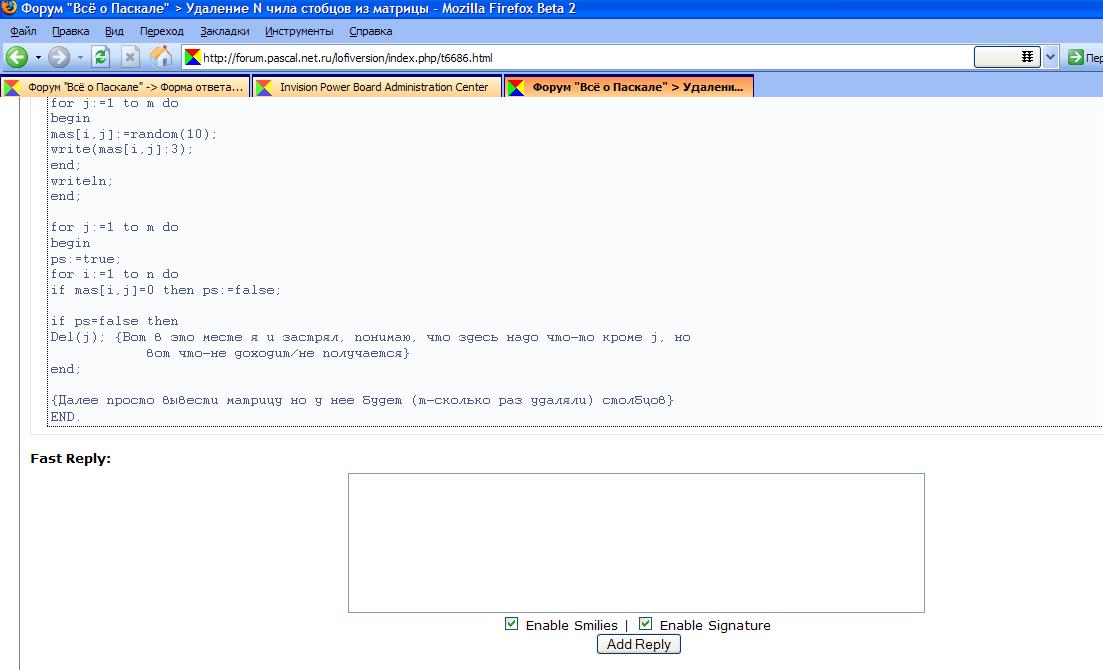Viewport: 1103px width, 670px height.
Task: Click the Stop loading button
Action: click(130, 57)
